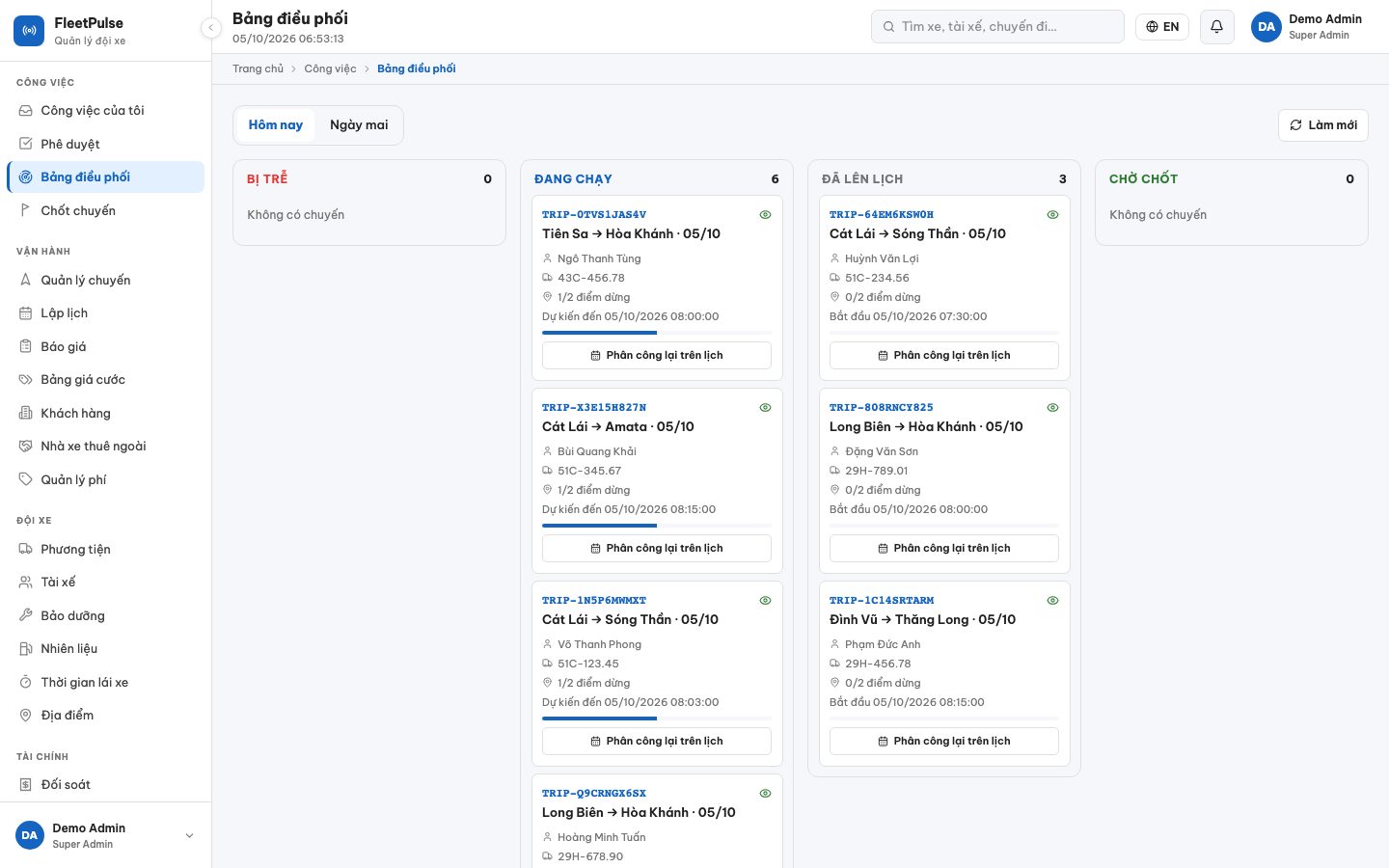Click the Bảo dưỡng wrench icon
Screen dimensions: 1389x868
26,615
